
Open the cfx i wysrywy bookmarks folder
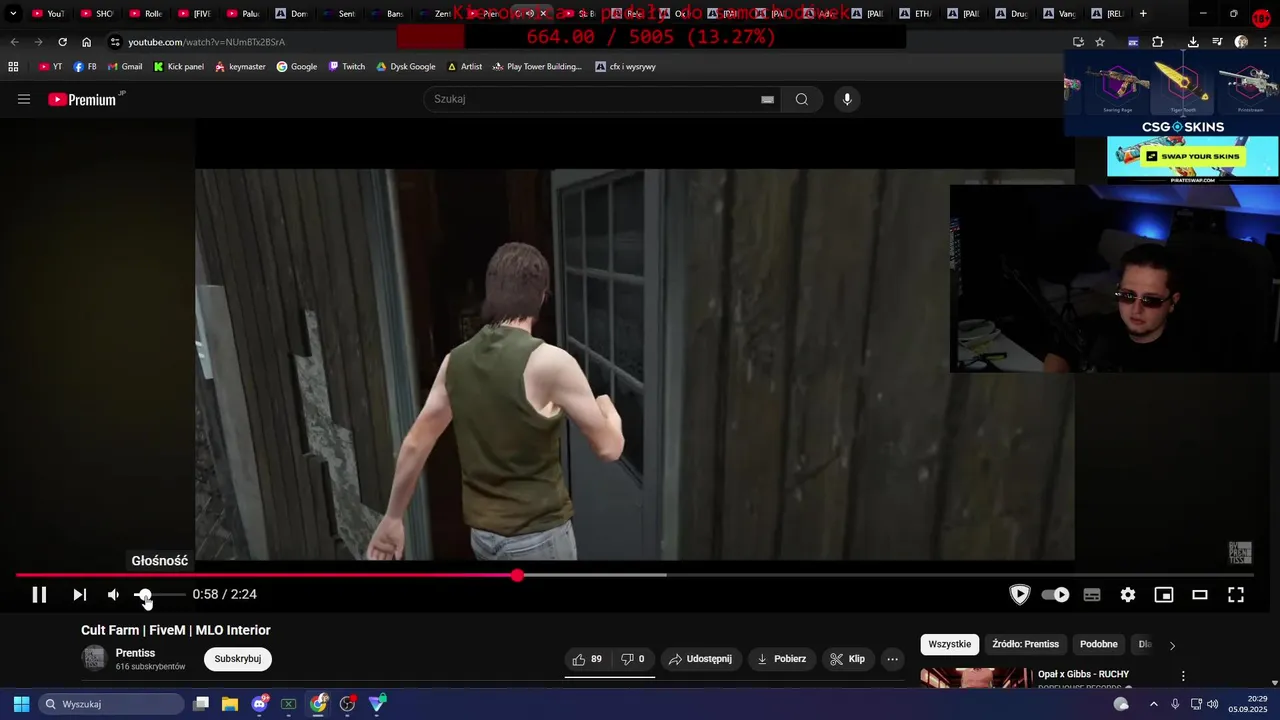625,67
